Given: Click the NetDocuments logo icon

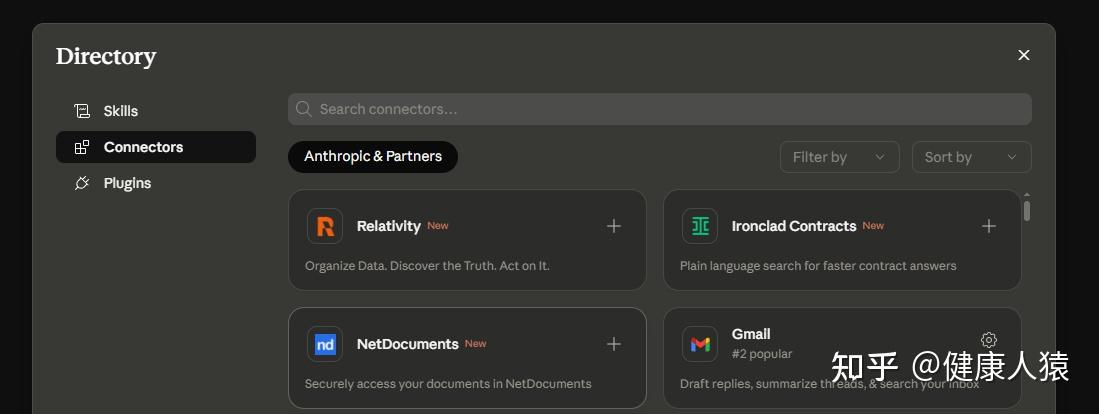Looking at the screenshot, I should (x=325, y=344).
